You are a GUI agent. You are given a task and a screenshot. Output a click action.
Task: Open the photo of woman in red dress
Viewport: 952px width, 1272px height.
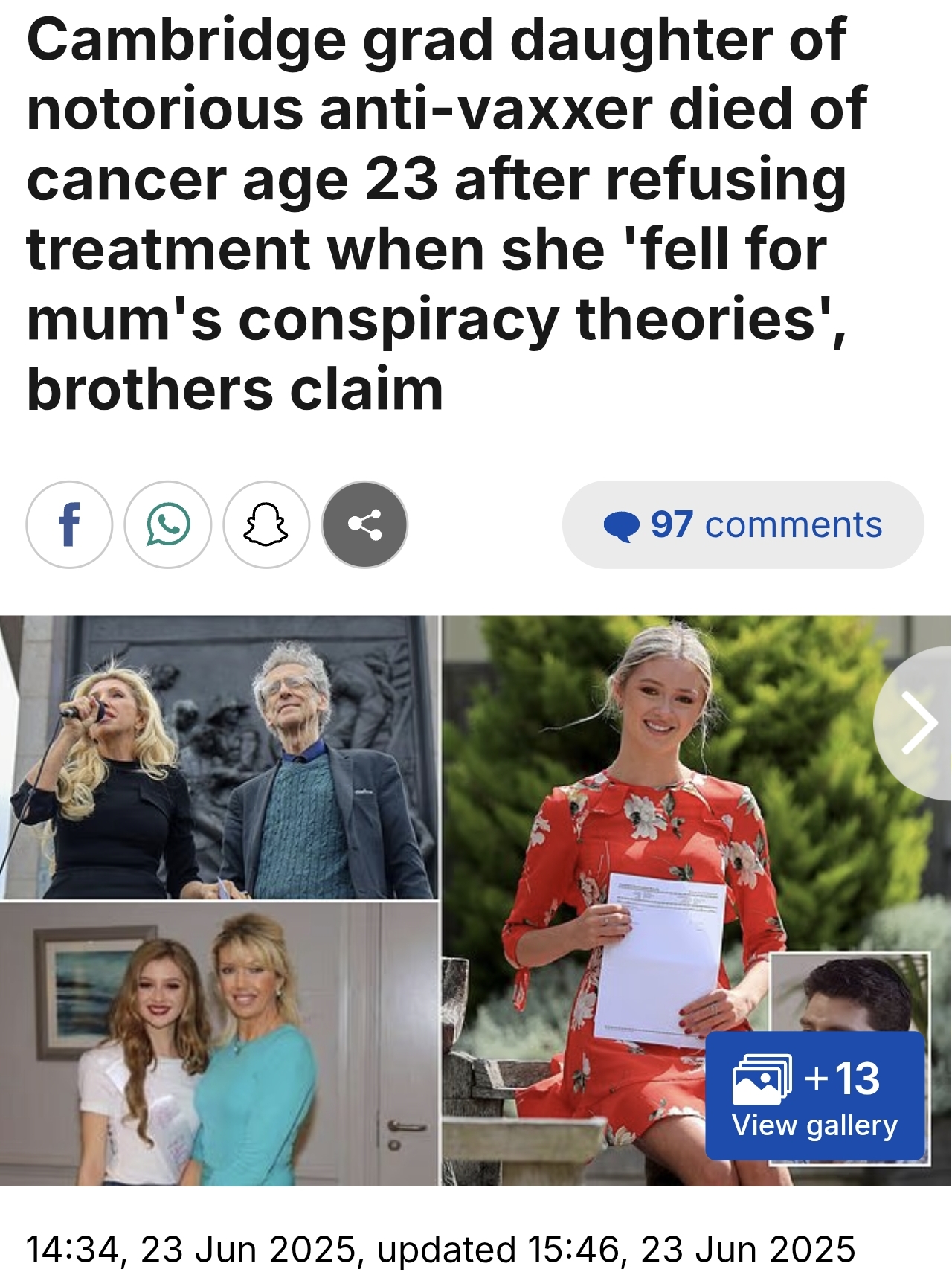pyautogui.click(x=696, y=900)
